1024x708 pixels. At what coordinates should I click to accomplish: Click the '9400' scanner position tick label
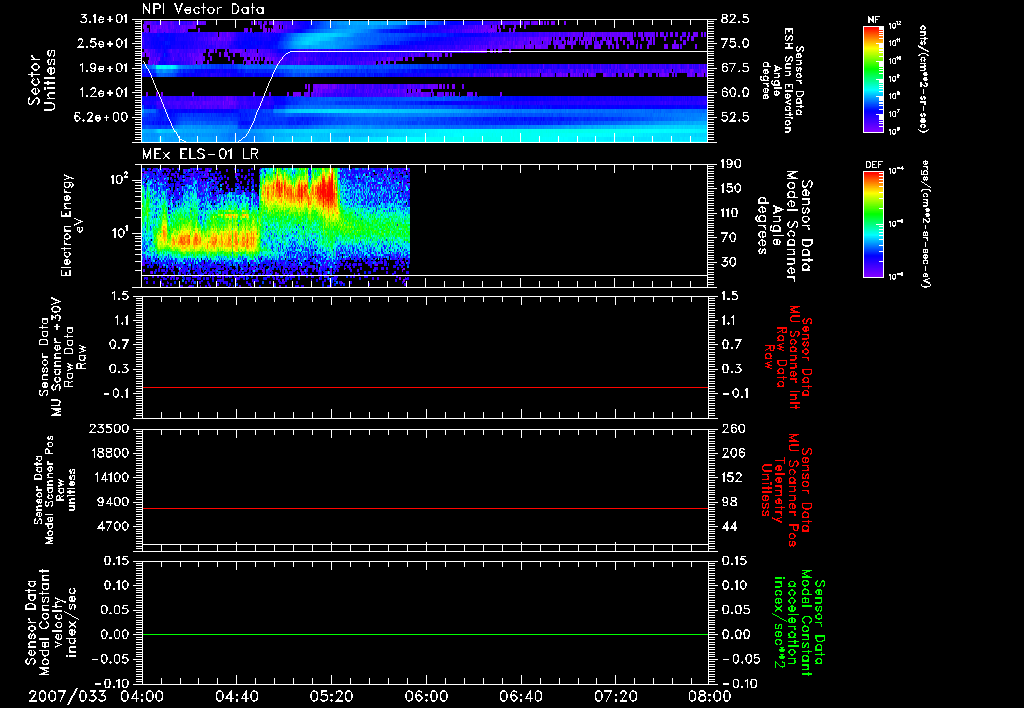coord(114,502)
